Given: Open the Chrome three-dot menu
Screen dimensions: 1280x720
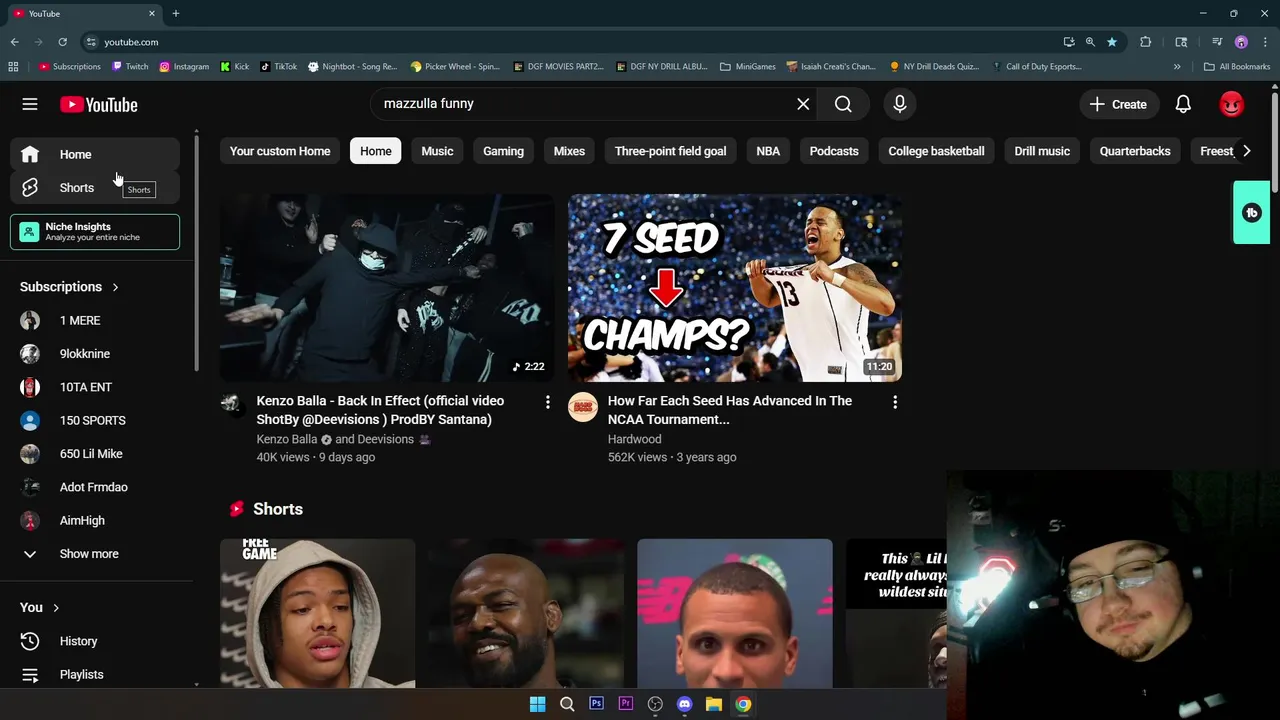Looking at the screenshot, I should click(1265, 42).
